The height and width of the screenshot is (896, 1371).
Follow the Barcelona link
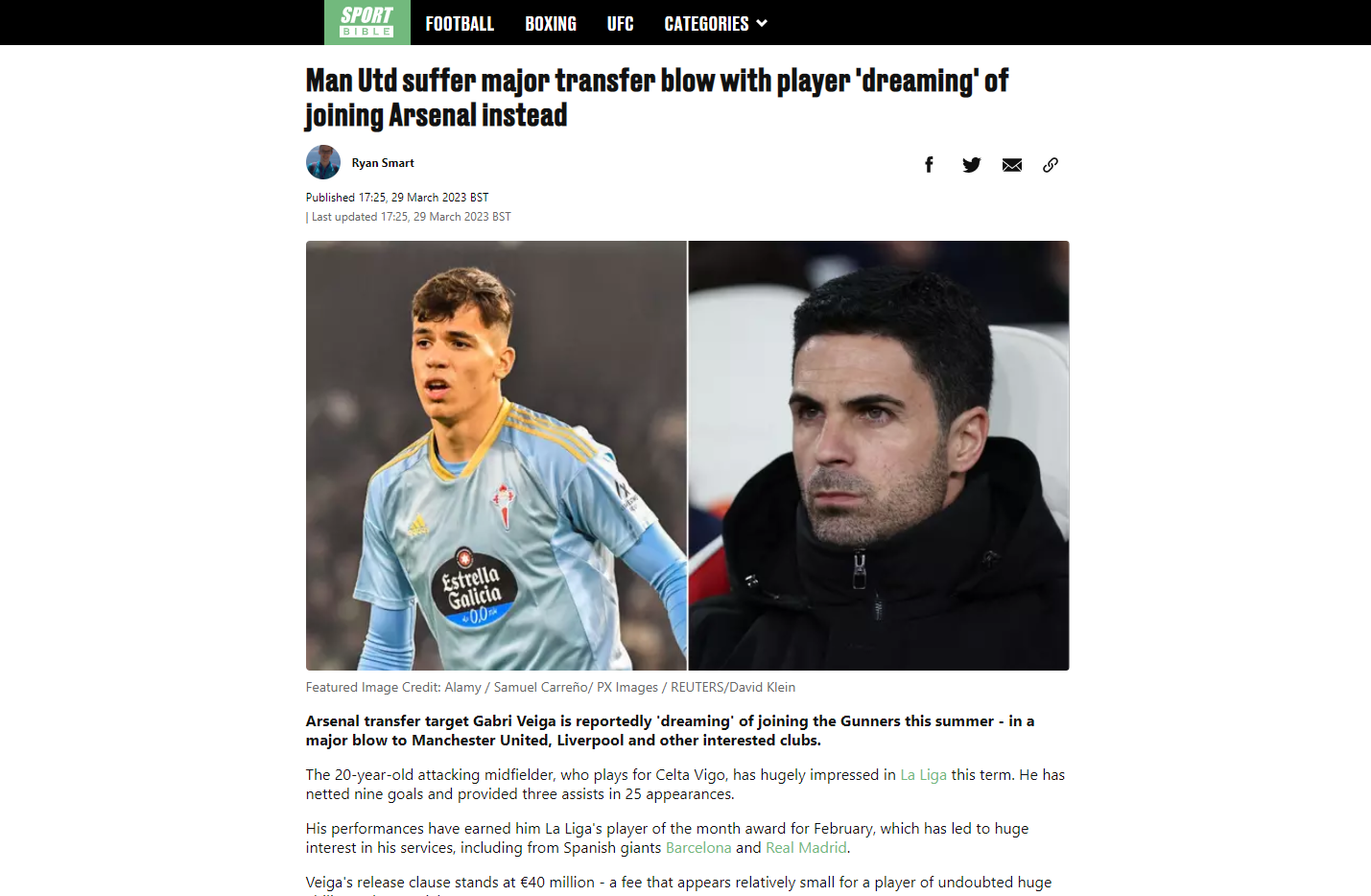(x=698, y=848)
